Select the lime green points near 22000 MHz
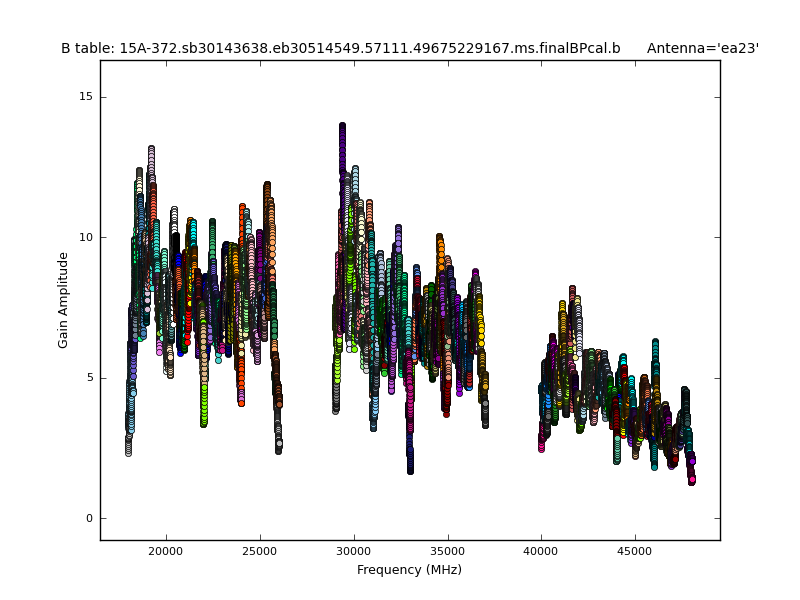 pyautogui.click(x=204, y=410)
